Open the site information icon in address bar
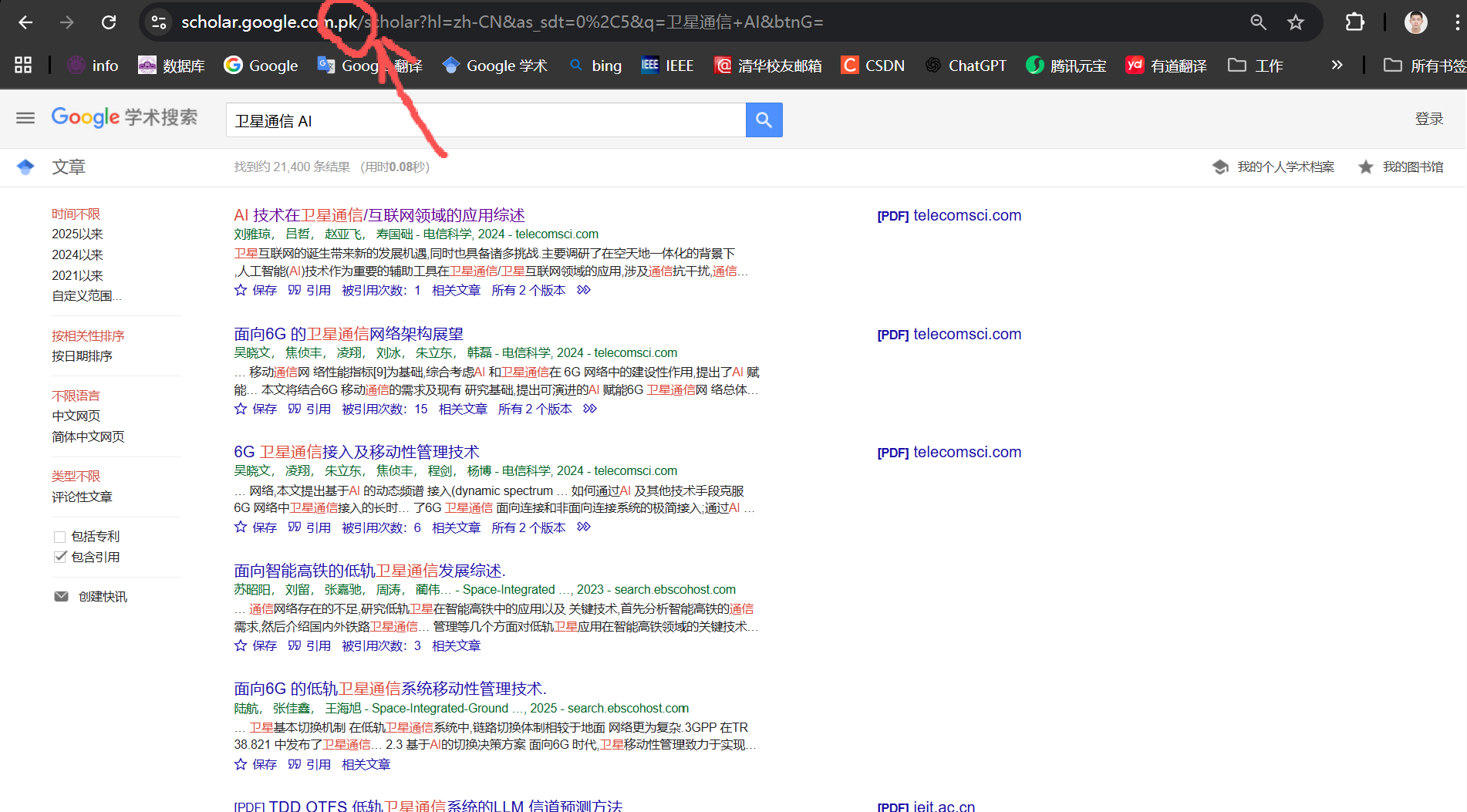This screenshot has width=1467, height=812. pos(159,22)
